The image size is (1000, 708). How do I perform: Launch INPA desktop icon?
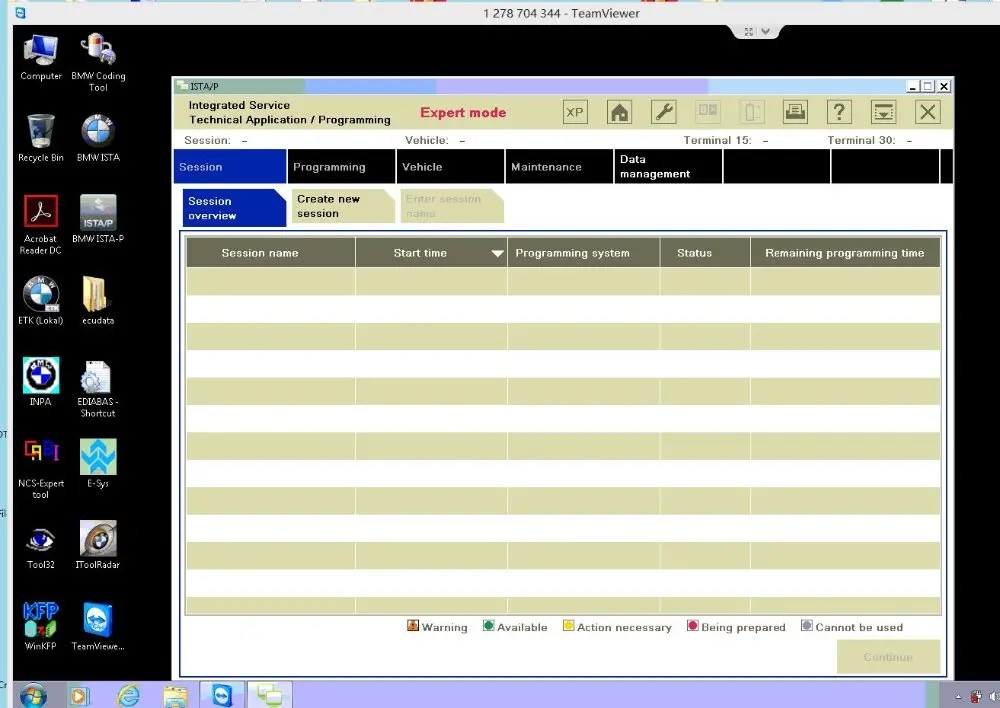[41, 381]
